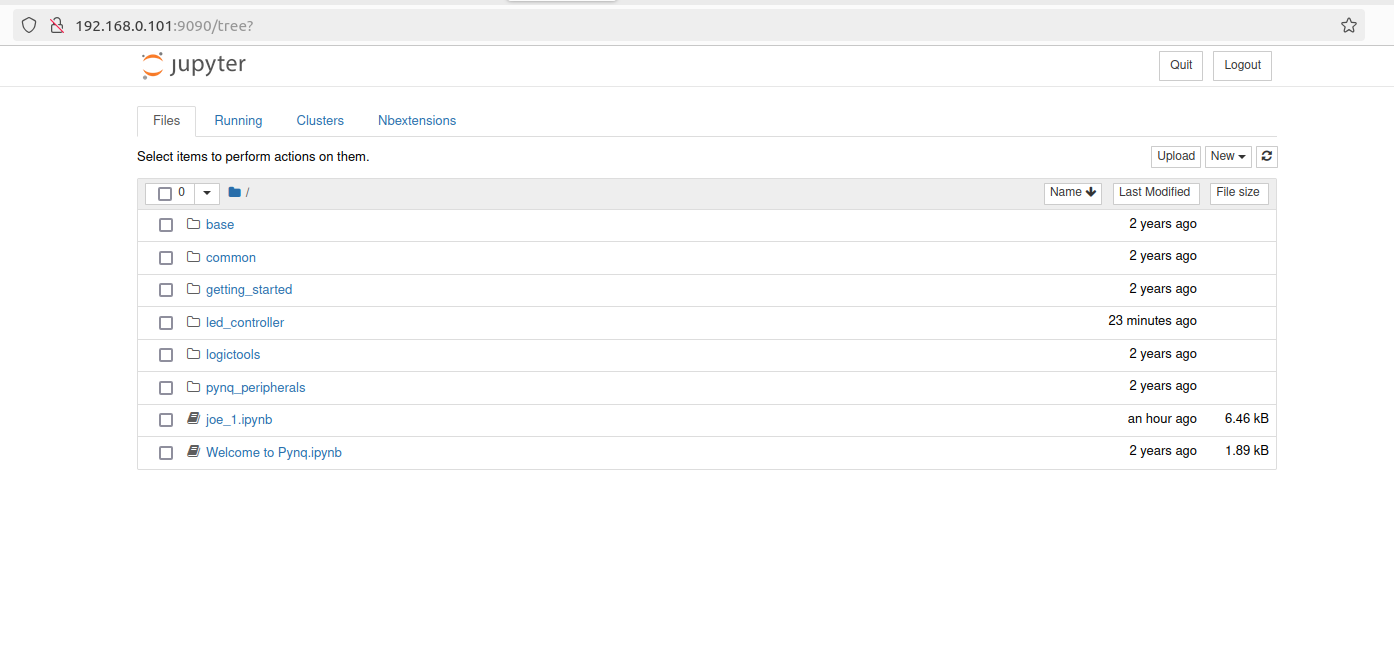Bookmark this page with the star icon
This screenshot has width=1394, height=668.
1349,25
